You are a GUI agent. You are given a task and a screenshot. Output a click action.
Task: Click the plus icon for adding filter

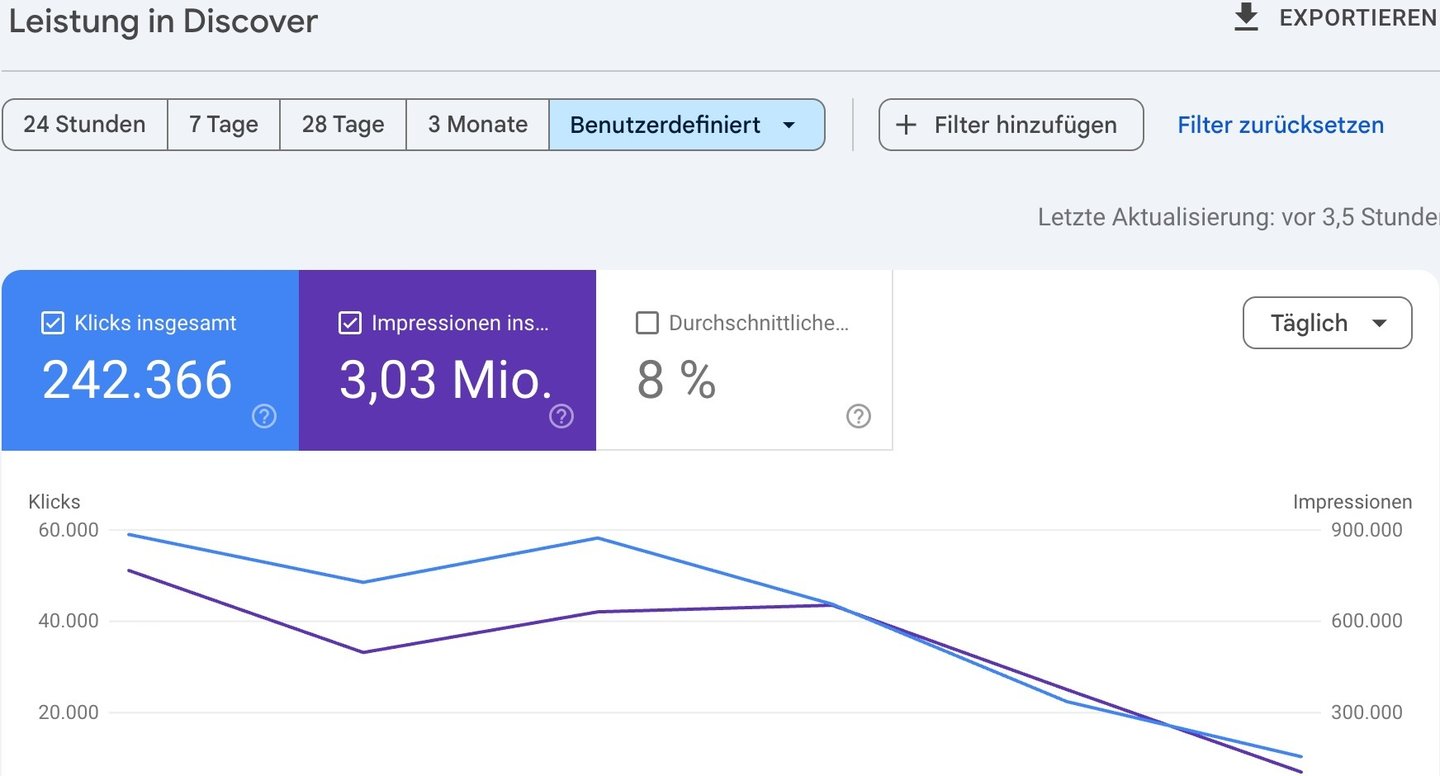(906, 125)
